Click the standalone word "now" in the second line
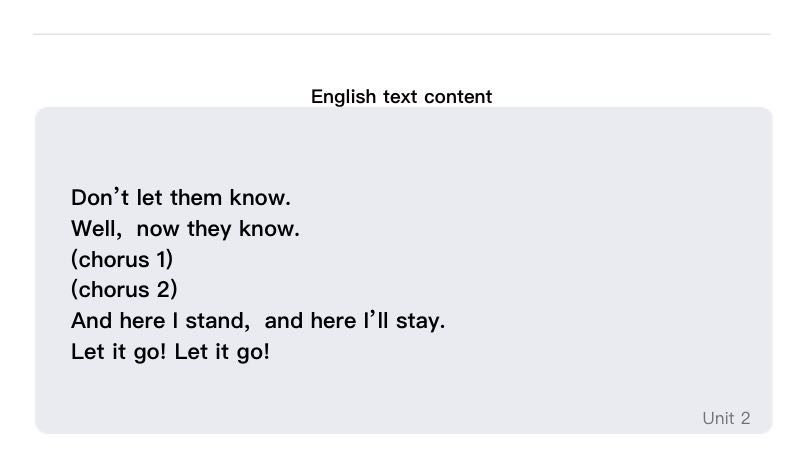 click(158, 229)
